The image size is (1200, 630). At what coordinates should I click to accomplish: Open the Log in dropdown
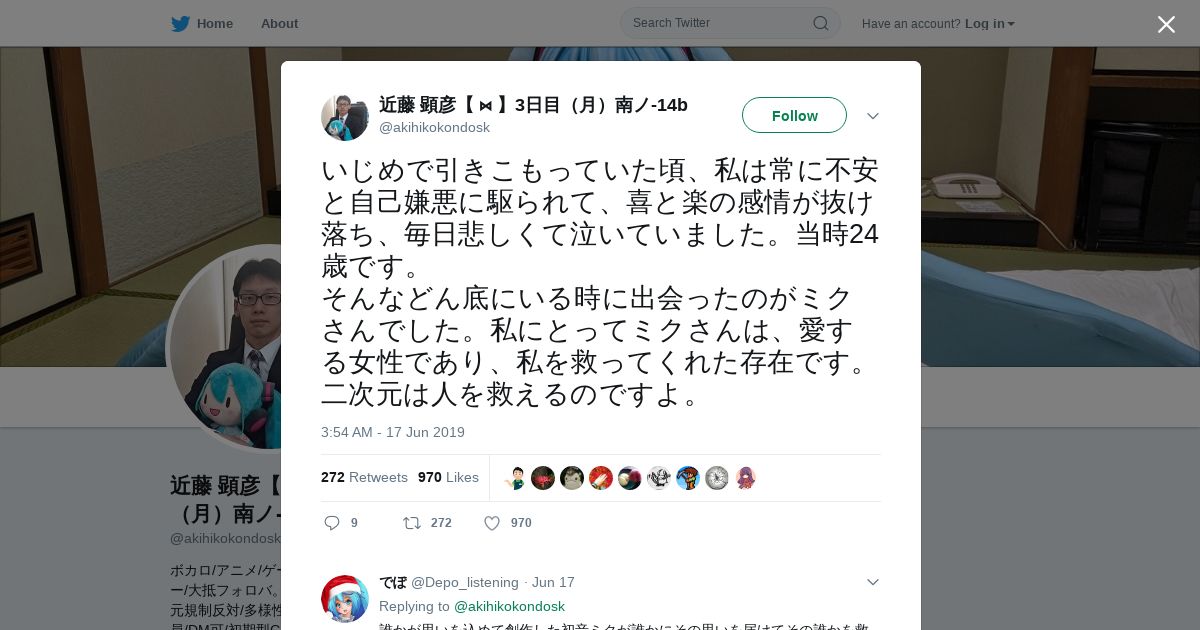point(989,24)
